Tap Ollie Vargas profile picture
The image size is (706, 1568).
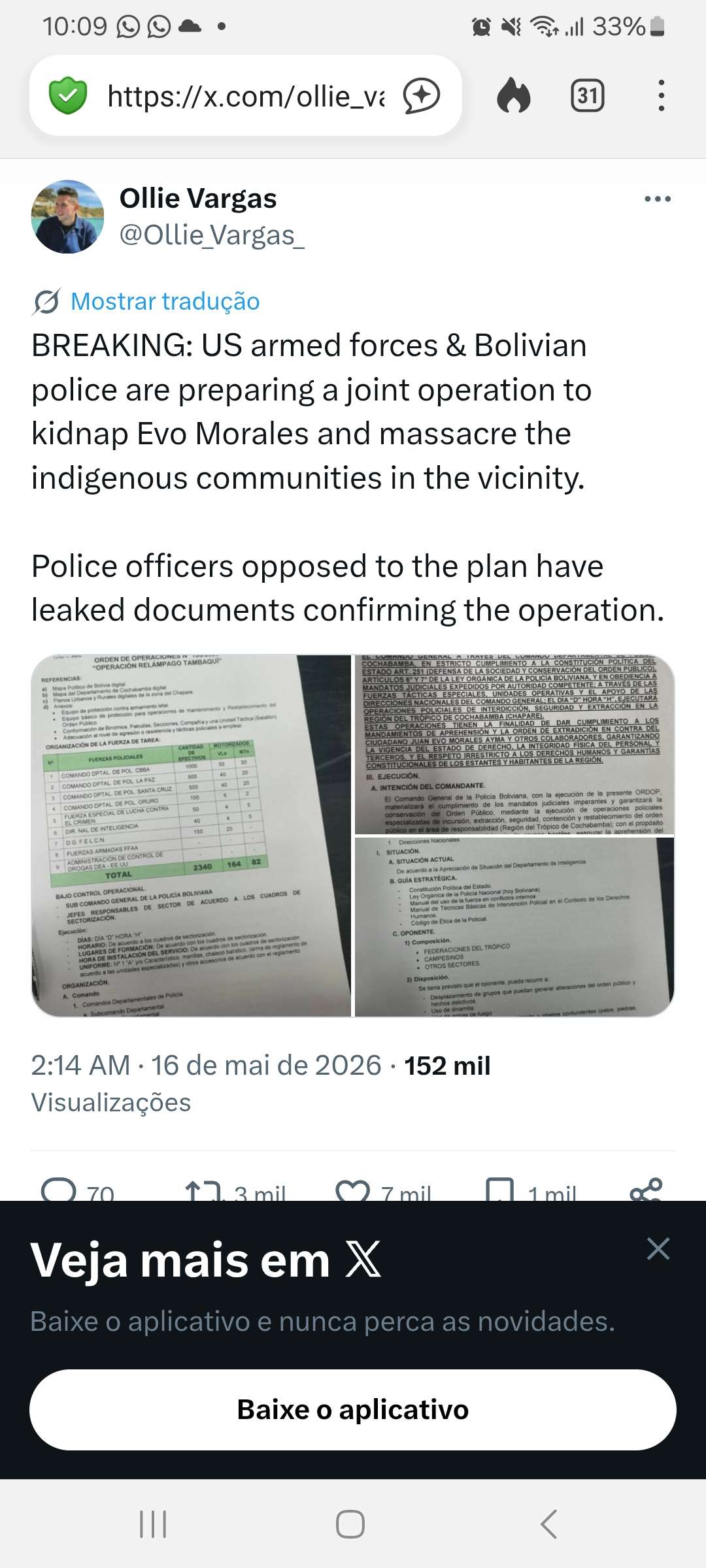point(68,217)
